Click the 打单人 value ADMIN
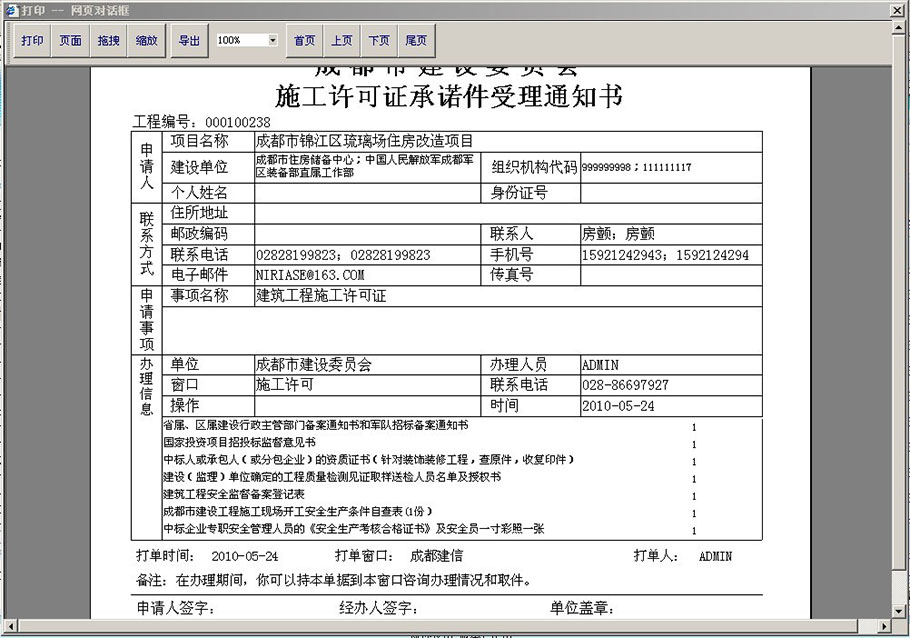 click(715, 556)
